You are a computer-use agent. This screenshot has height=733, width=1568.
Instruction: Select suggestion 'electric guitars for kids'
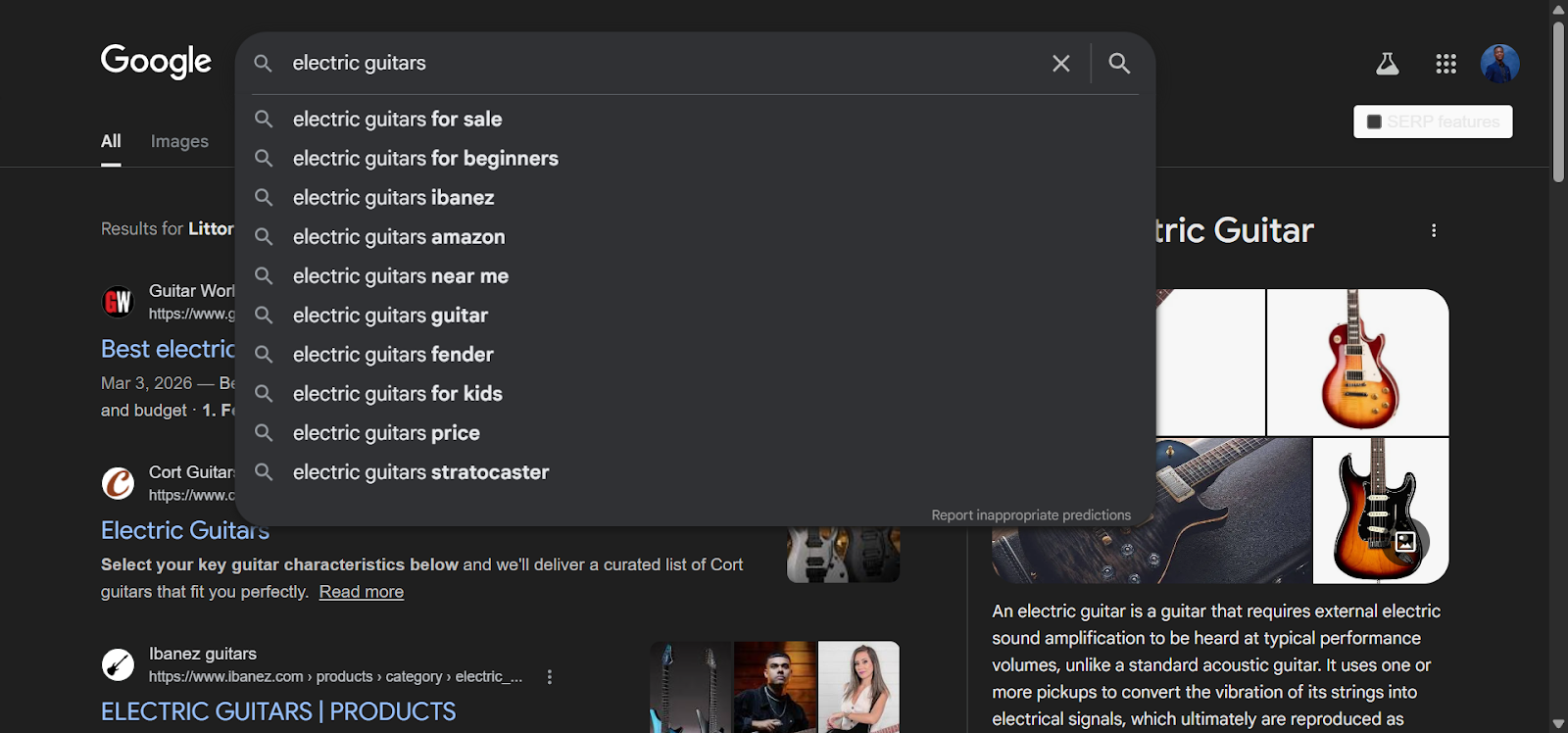pos(695,394)
